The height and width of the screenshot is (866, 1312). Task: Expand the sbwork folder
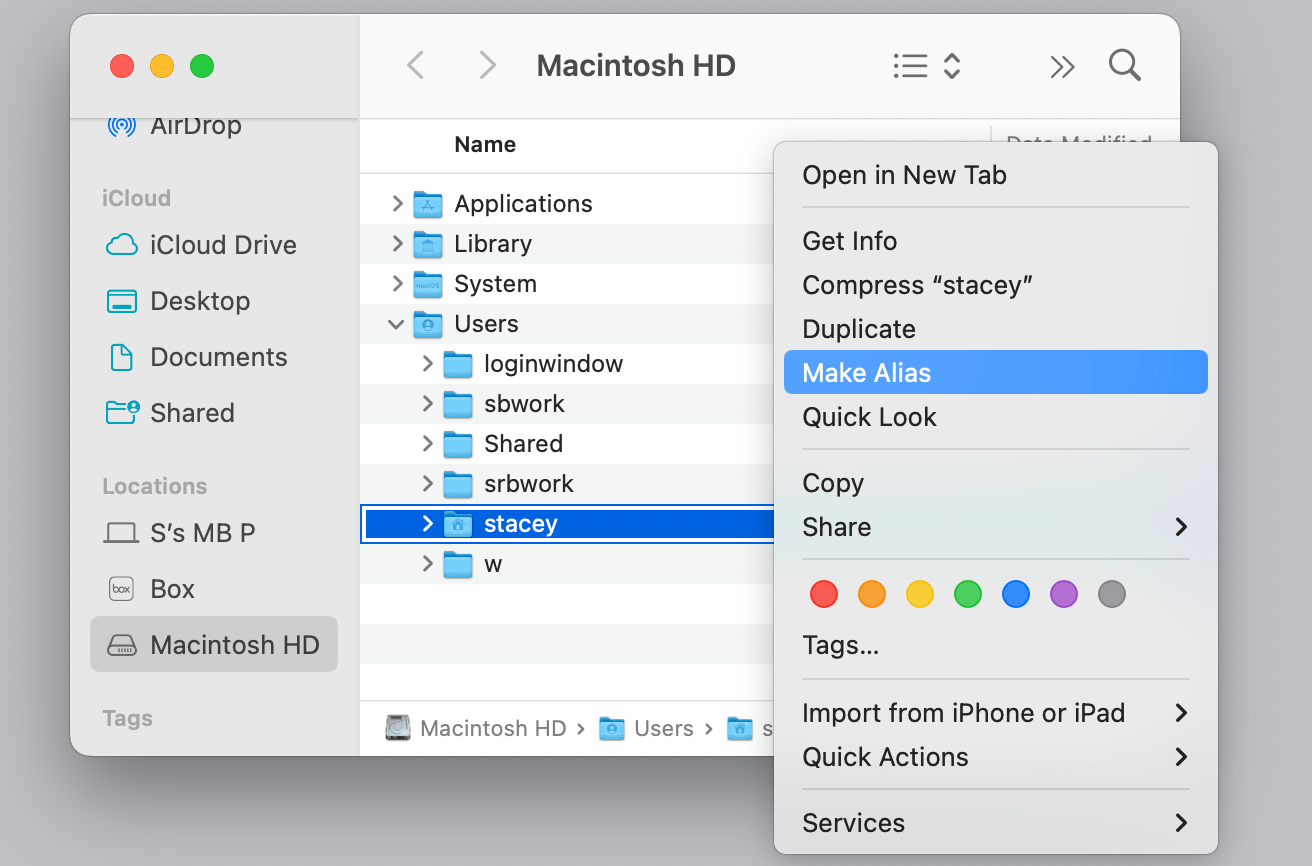[427, 404]
